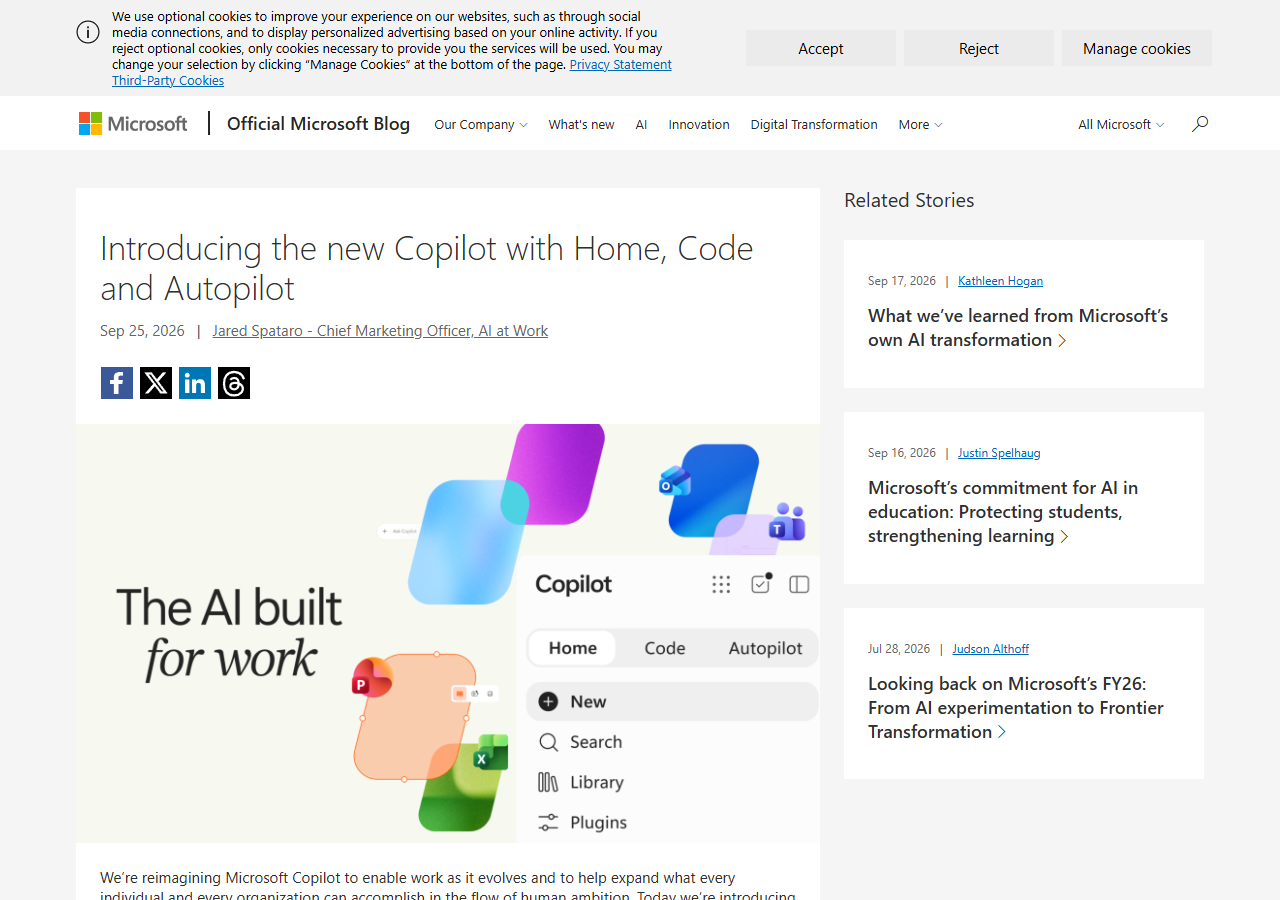The image size is (1280, 900).
Task: Share the article on Facebook
Action: pyautogui.click(x=117, y=383)
